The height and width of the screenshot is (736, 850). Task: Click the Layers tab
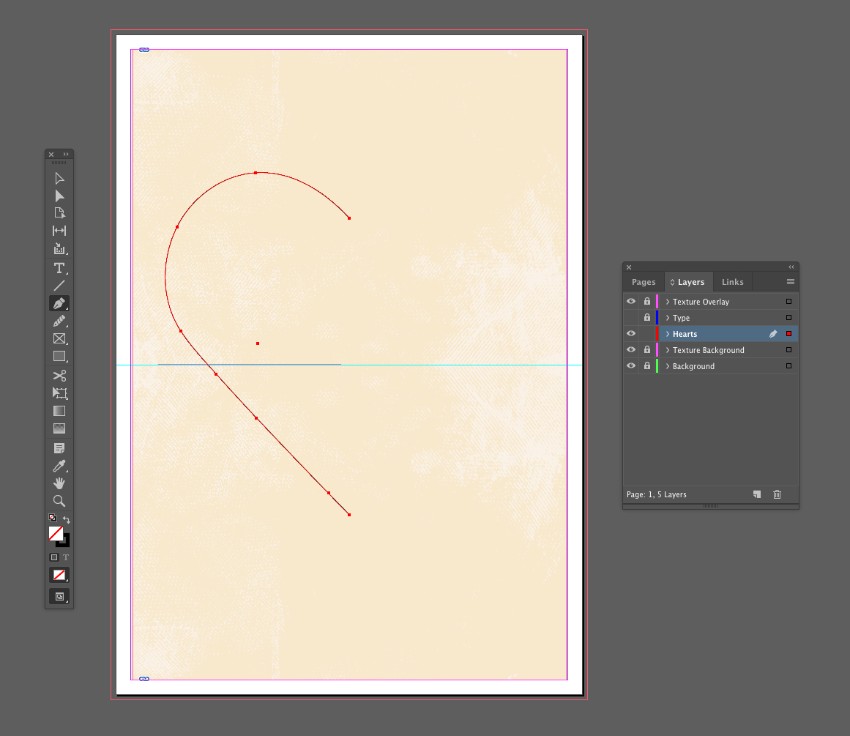point(687,282)
